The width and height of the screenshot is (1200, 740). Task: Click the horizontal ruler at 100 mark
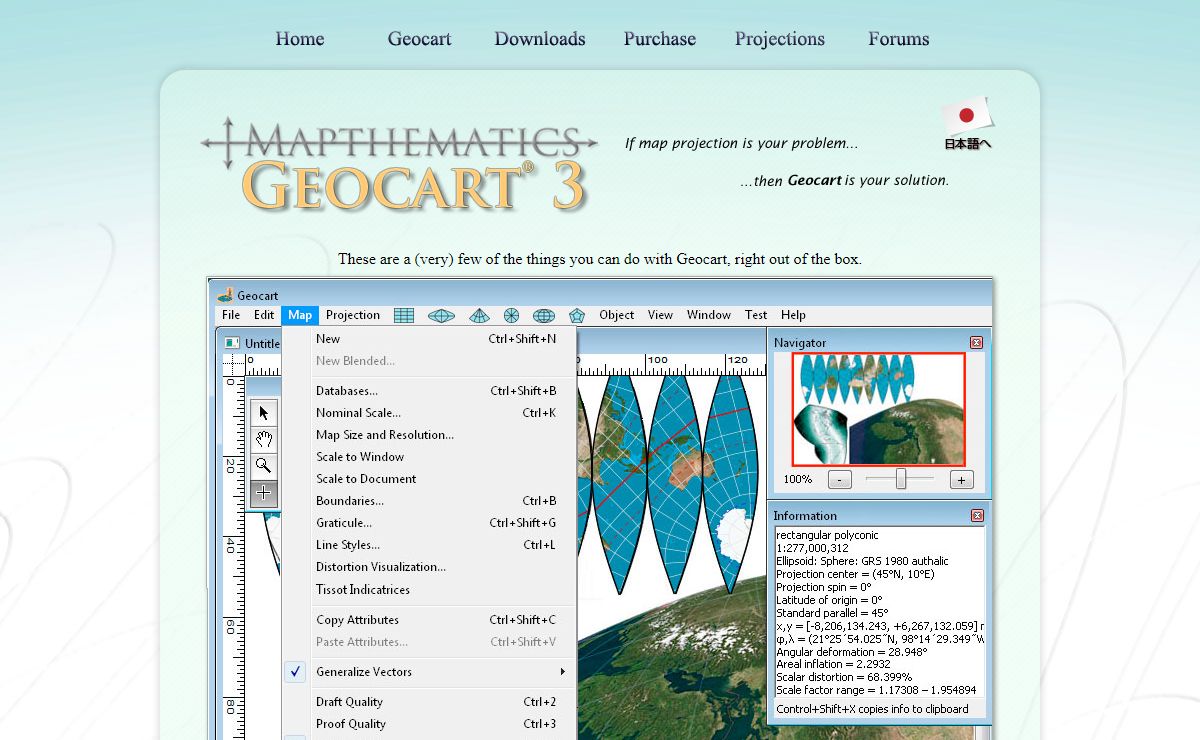(x=657, y=360)
